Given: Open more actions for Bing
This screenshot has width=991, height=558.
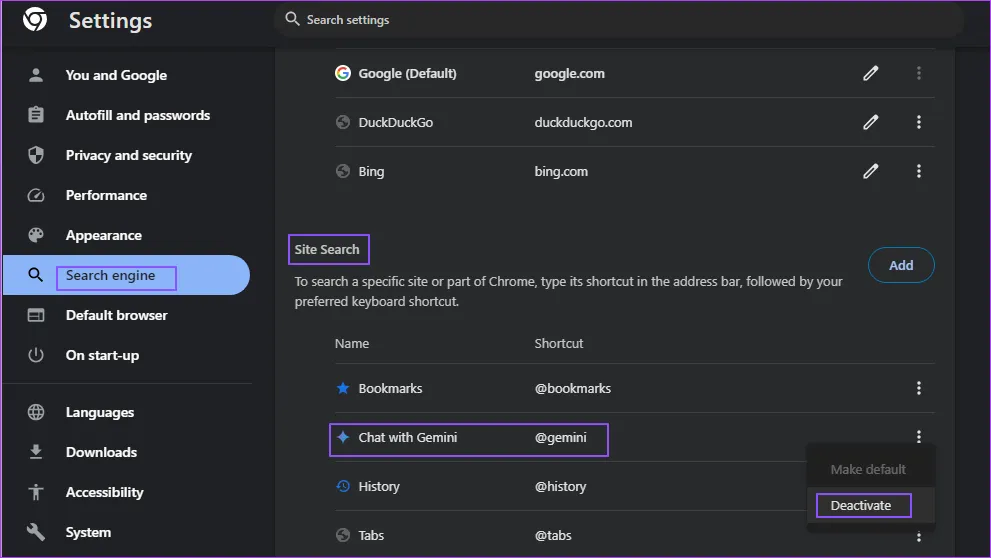Looking at the screenshot, I should tap(919, 171).
